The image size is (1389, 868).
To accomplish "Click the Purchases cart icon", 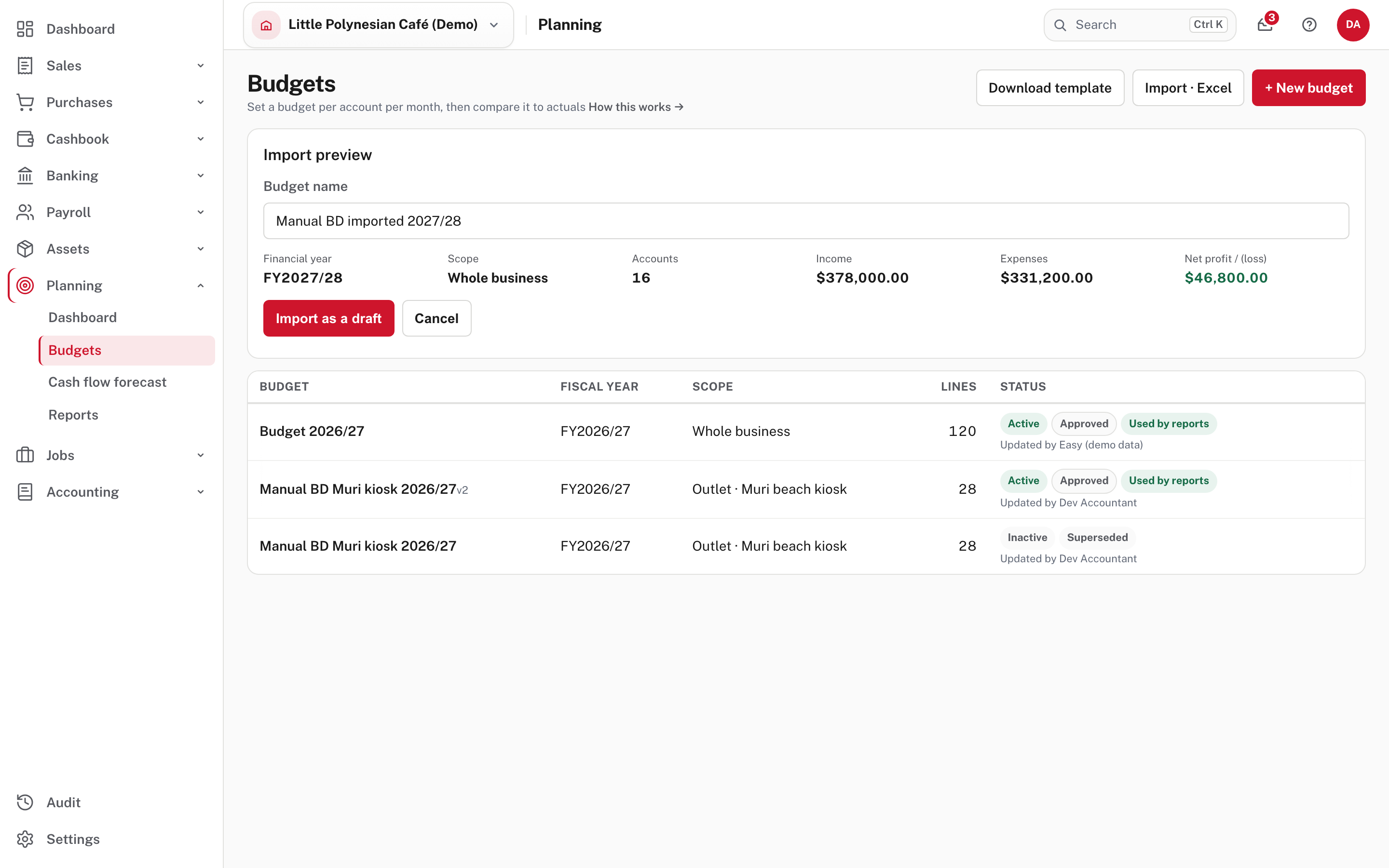I will [25, 102].
